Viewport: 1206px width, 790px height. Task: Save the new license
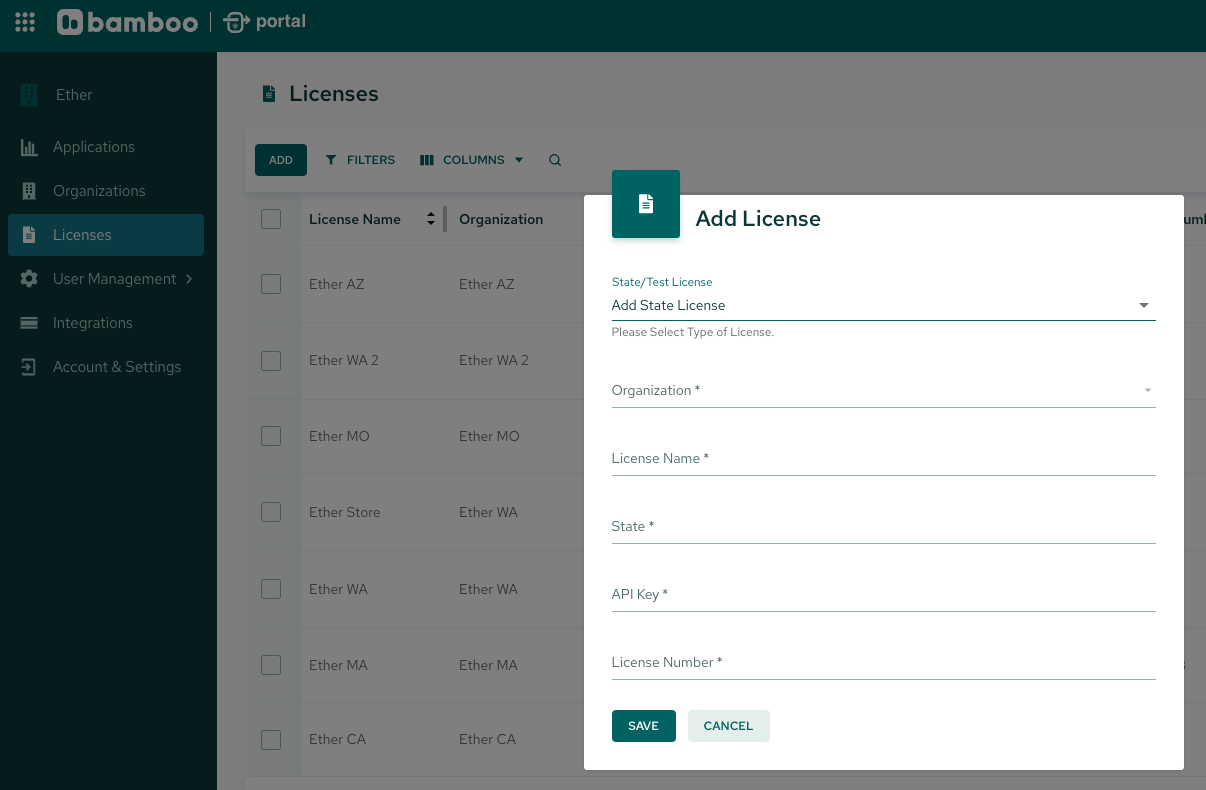pos(644,726)
